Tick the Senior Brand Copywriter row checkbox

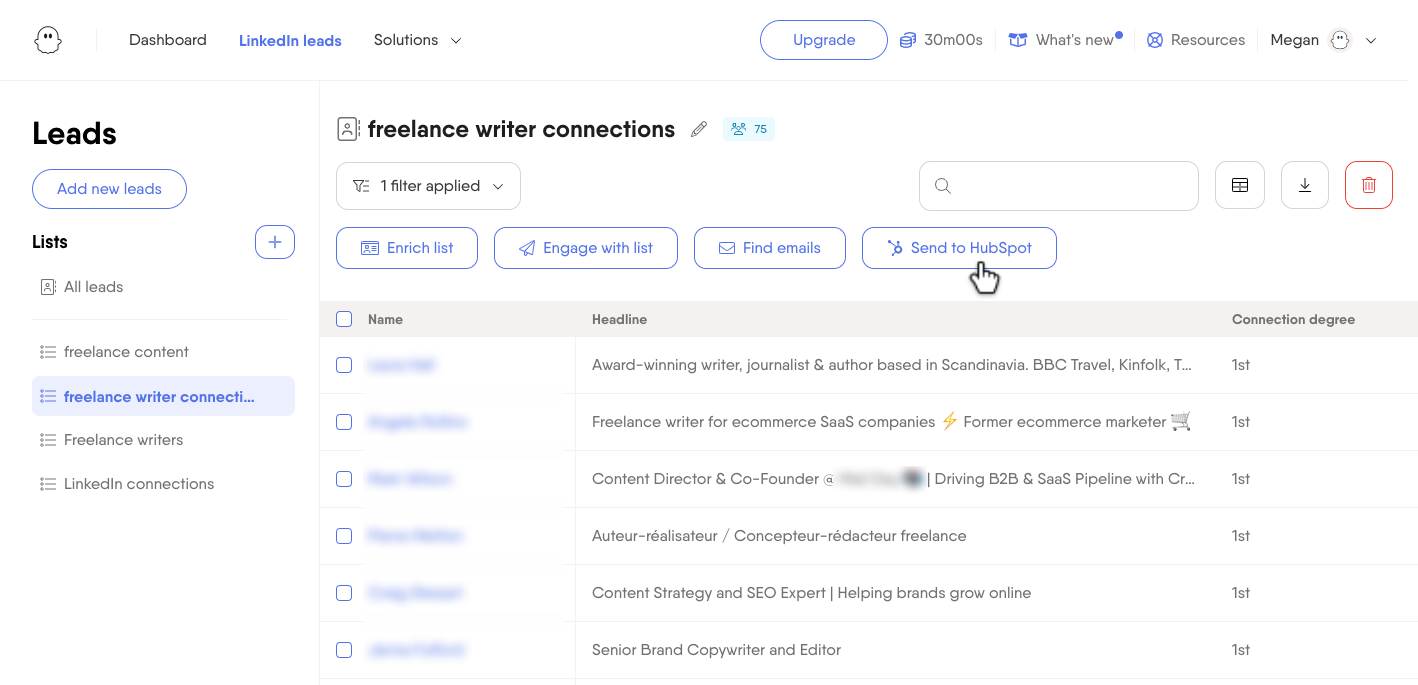point(344,650)
